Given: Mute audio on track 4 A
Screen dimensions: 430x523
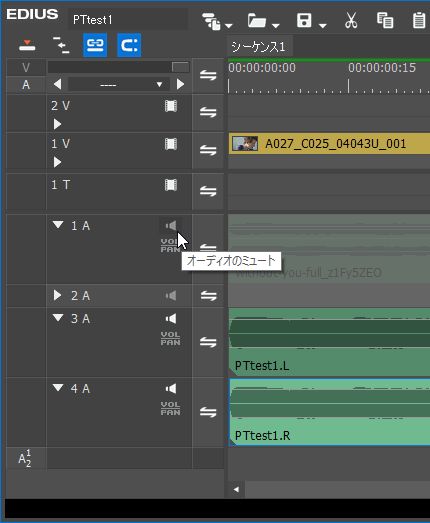Looking at the screenshot, I should (x=171, y=389).
